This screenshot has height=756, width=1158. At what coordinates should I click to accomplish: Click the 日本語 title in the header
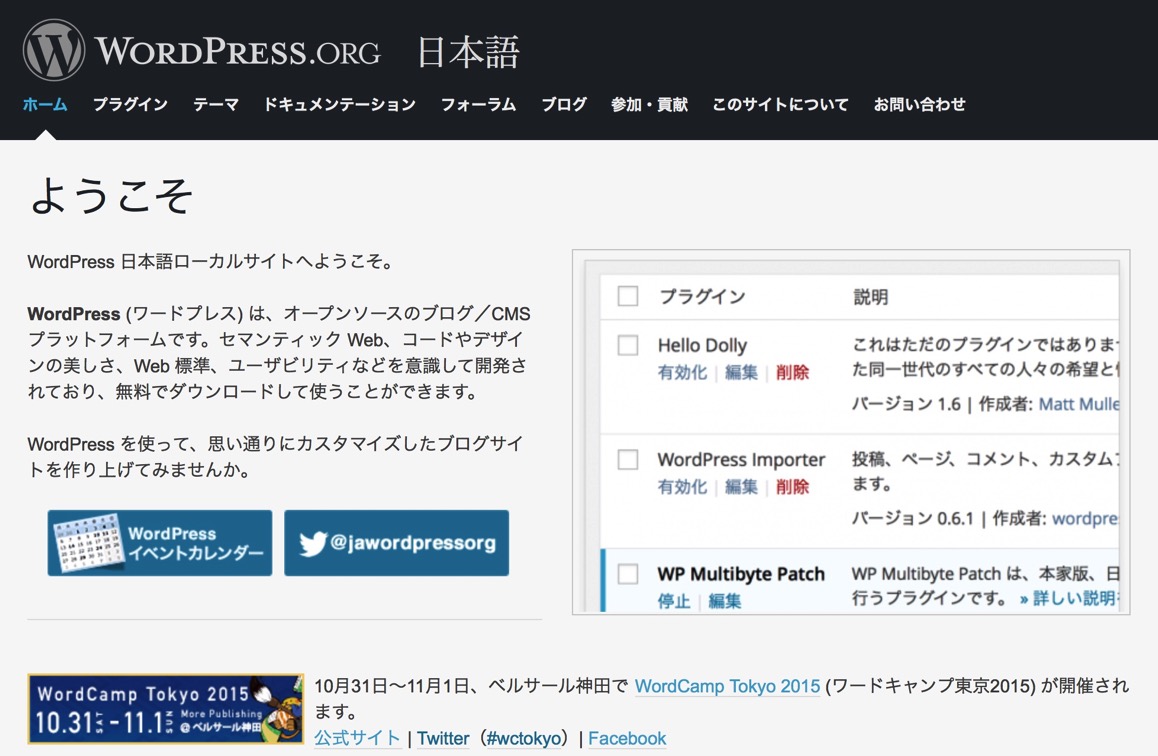[469, 52]
